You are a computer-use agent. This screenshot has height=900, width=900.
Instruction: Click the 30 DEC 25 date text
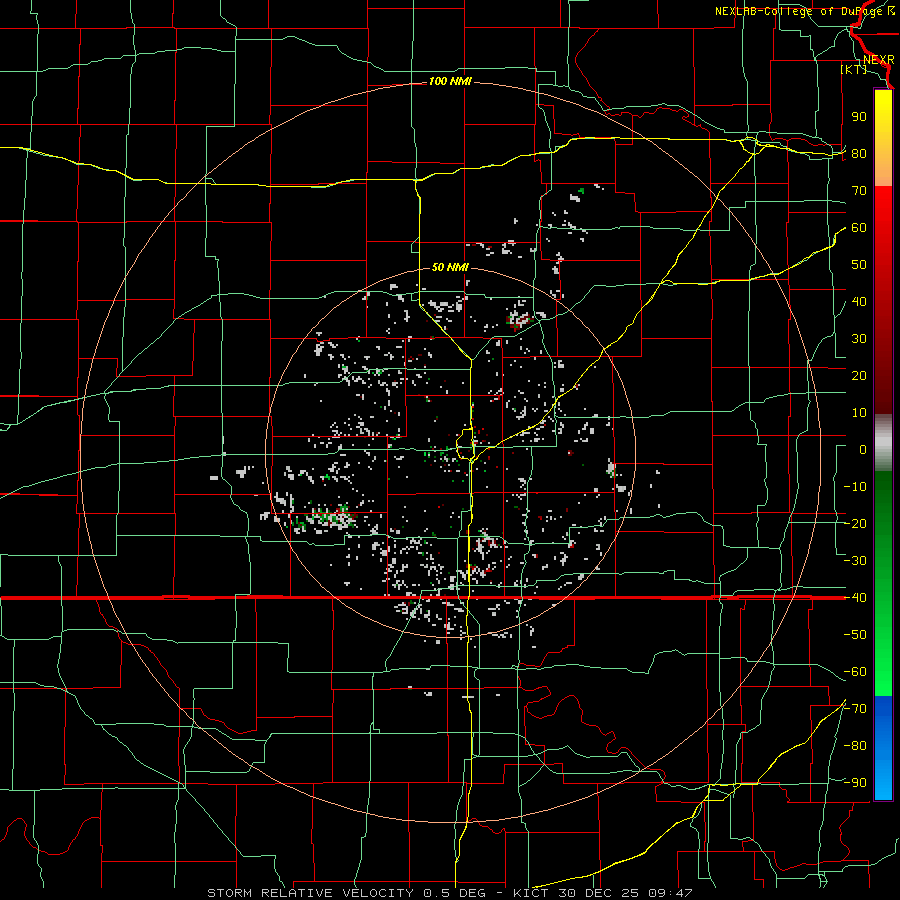[x=599, y=893]
